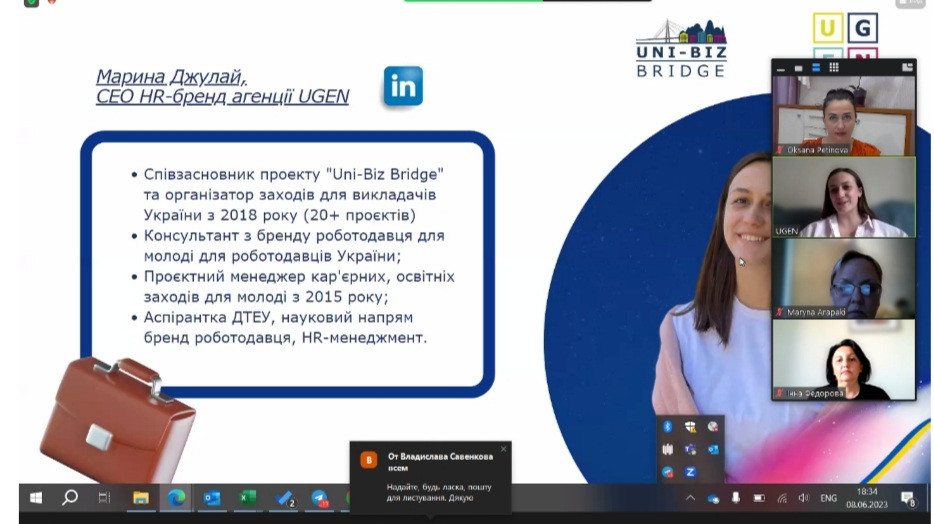
Task: Switch to Microsoft Edge in taskbar
Action: click(x=176, y=498)
